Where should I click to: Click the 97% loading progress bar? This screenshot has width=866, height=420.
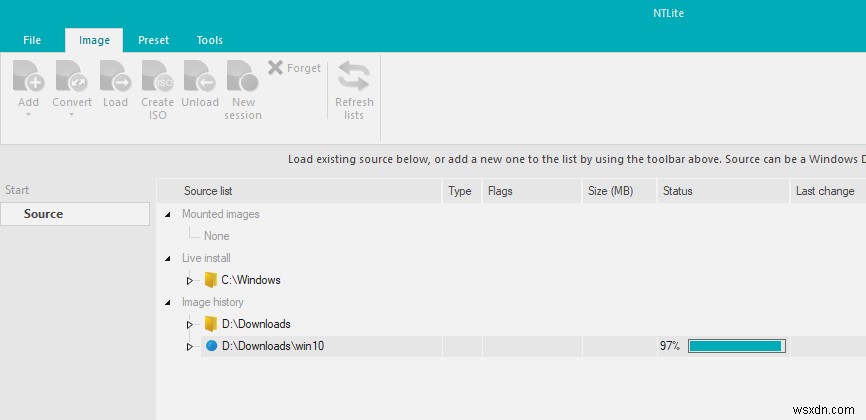point(737,346)
